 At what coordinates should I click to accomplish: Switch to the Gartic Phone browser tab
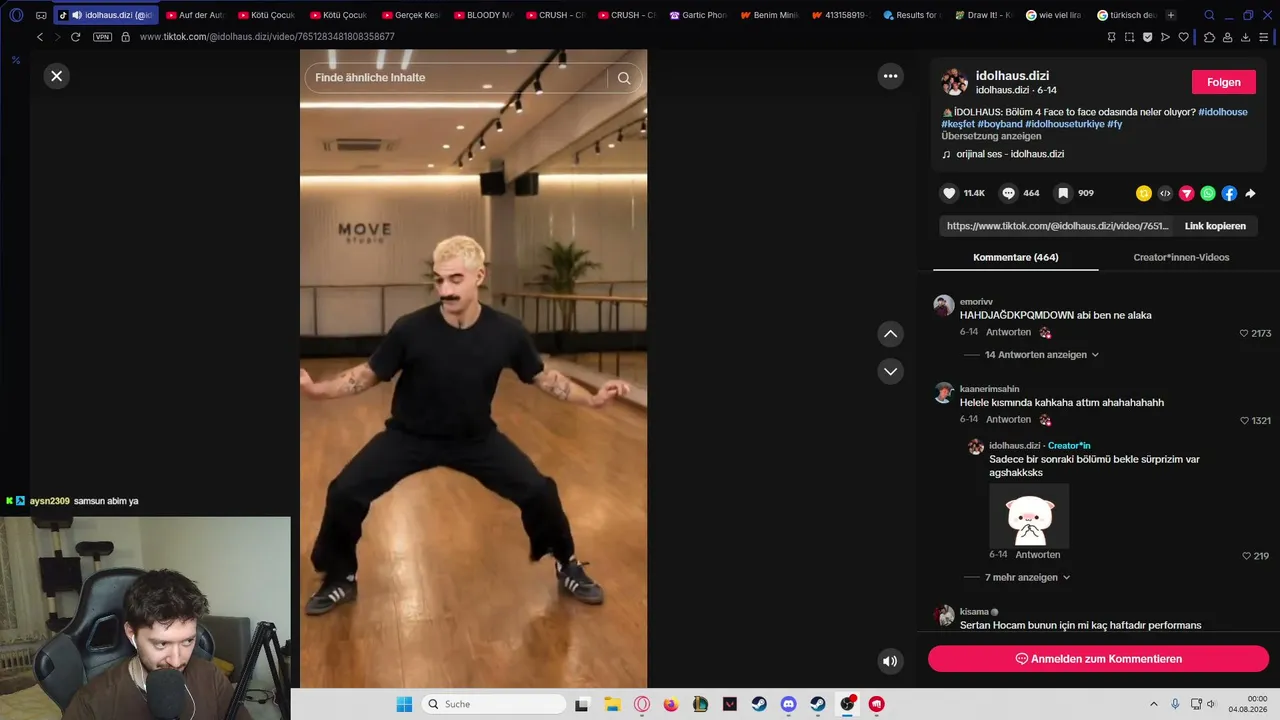tap(698, 15)
